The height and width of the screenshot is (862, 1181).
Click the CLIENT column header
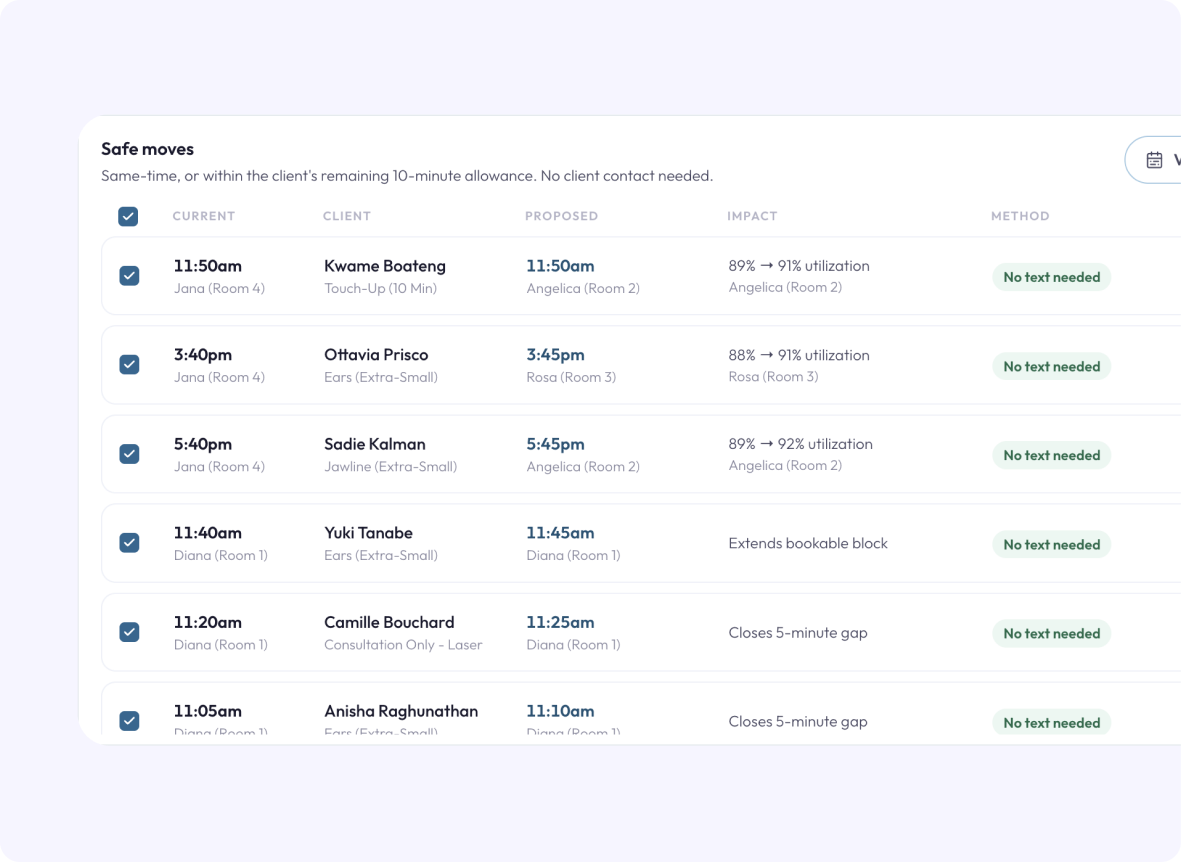[x=346, y=216]
